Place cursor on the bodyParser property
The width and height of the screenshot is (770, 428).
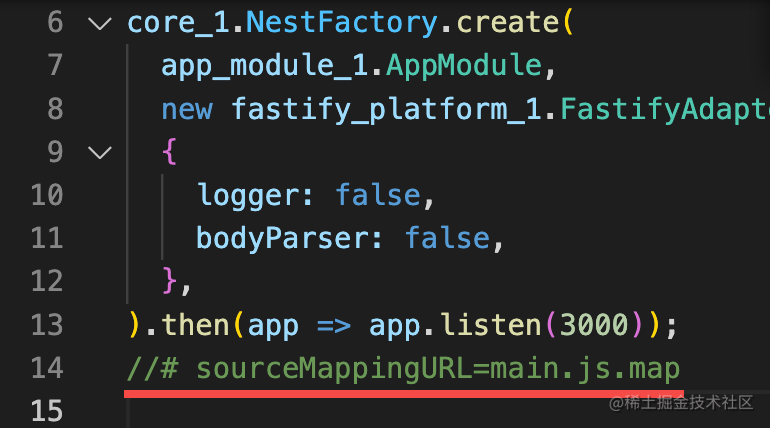282,239
